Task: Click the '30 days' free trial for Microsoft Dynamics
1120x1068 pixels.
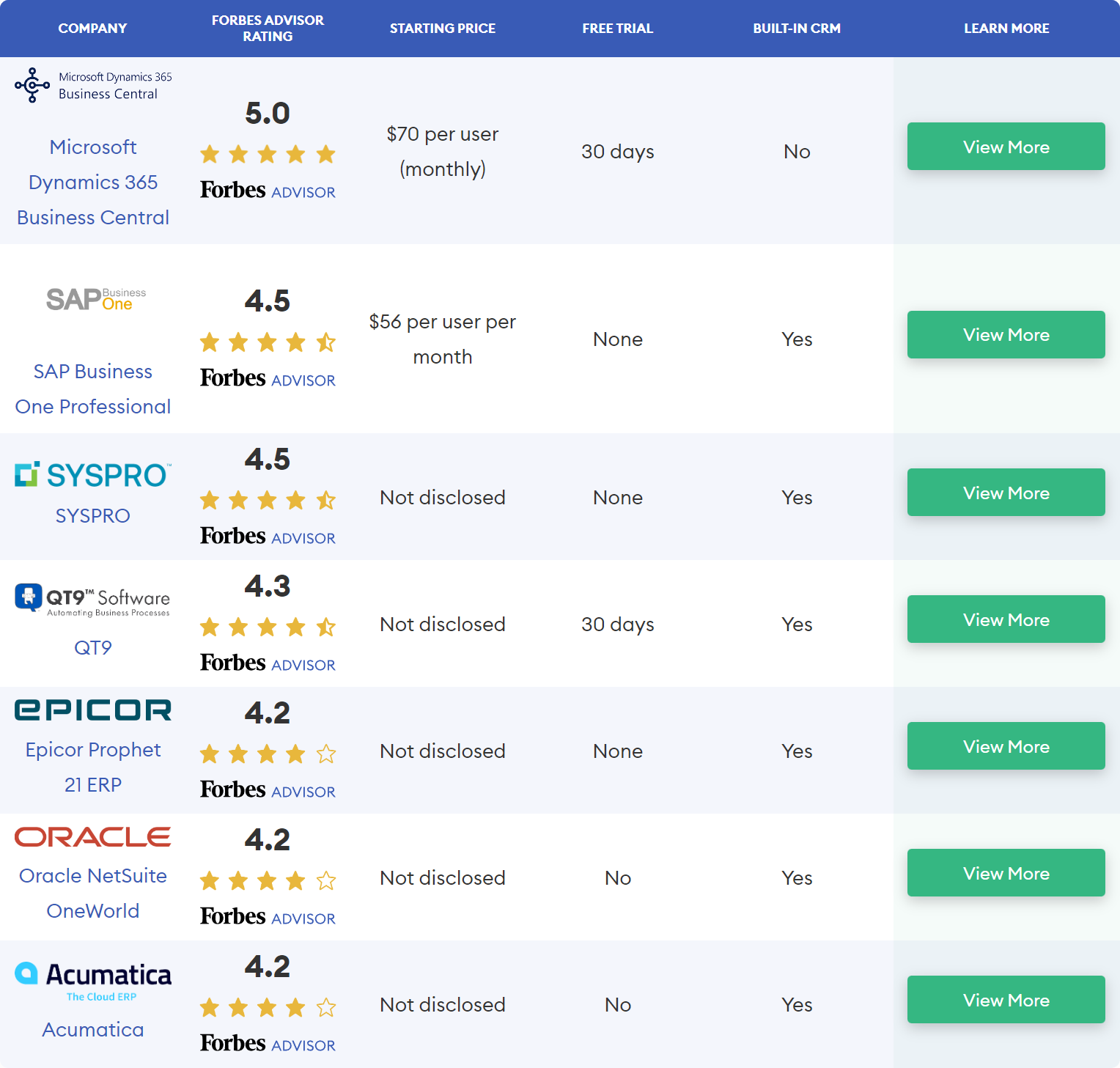Action: coord(618,152)
